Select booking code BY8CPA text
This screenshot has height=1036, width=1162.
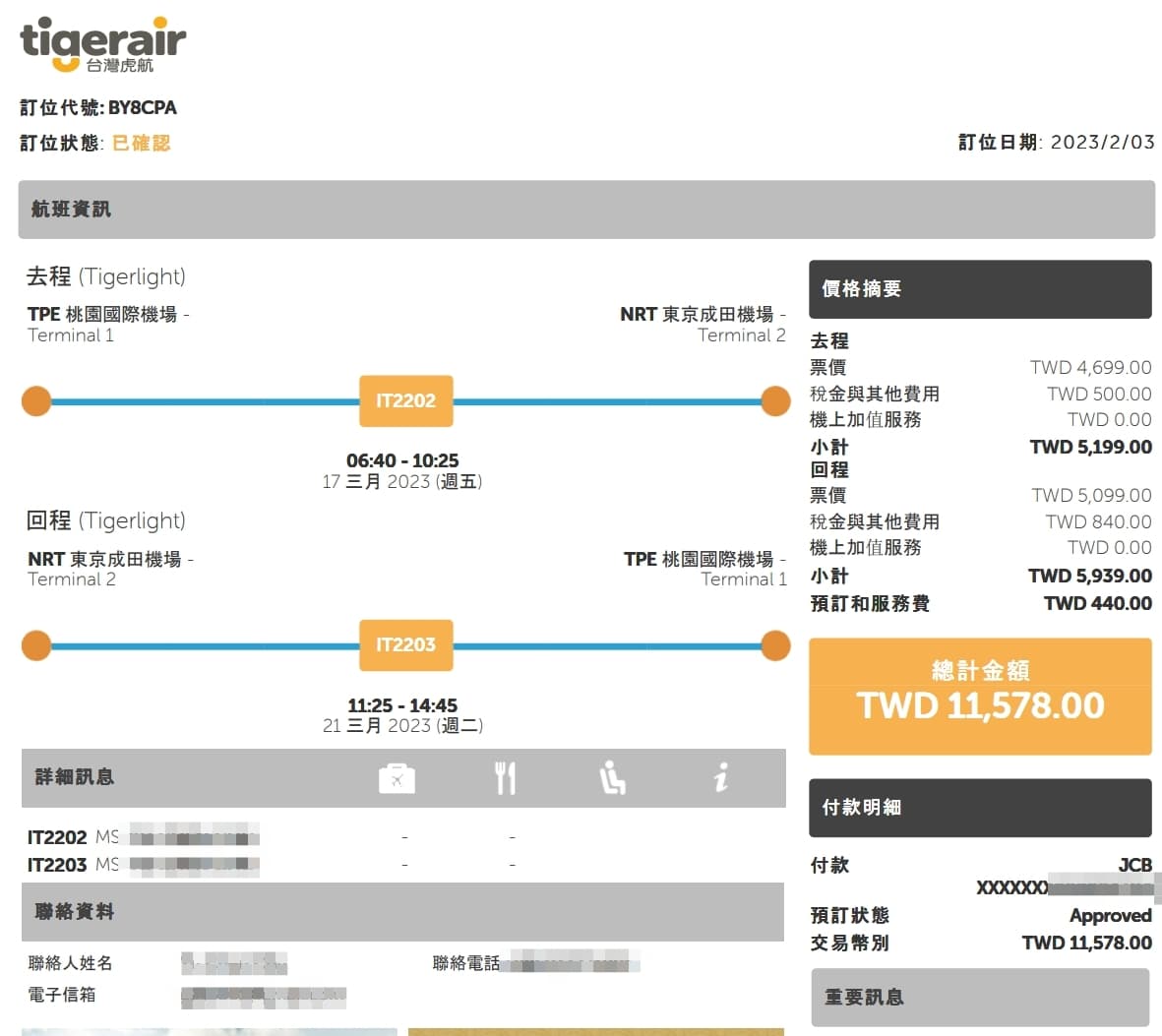[x=143, y=107]
